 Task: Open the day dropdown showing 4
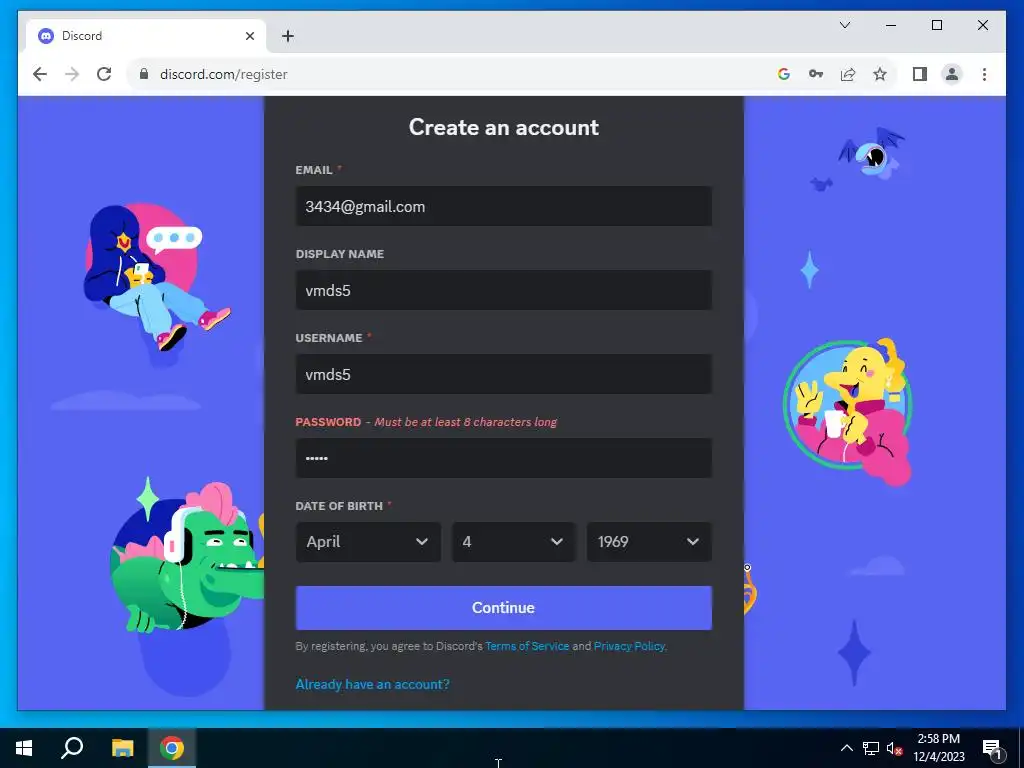[x=513, y=541]
